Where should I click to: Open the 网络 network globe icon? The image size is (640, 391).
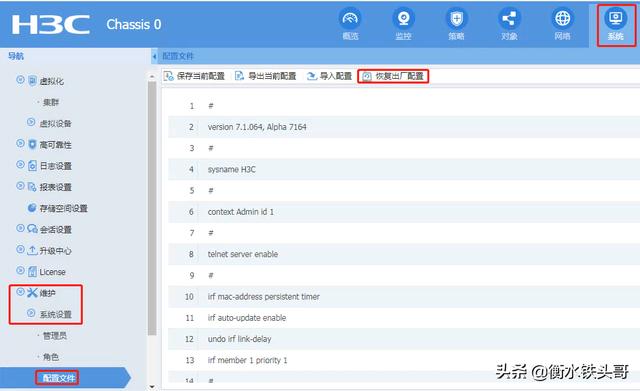tap(562, 18)
